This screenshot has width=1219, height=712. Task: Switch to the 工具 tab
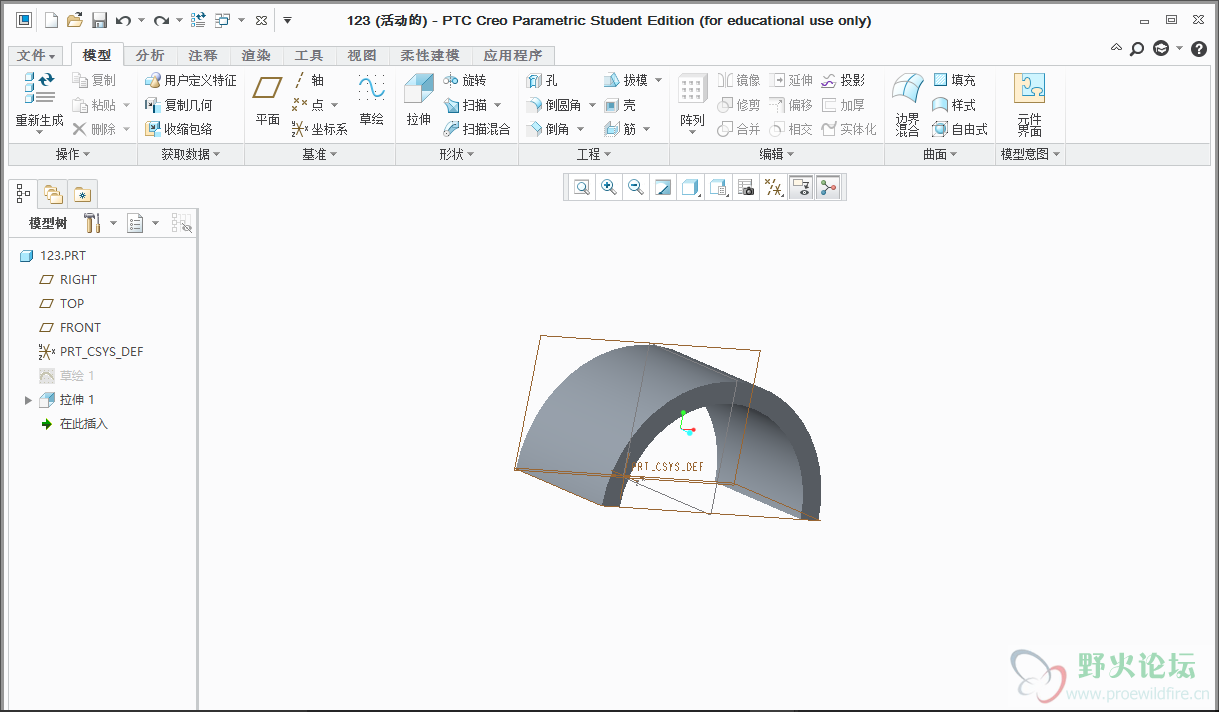pyautogui.click(x=309, y=56)
